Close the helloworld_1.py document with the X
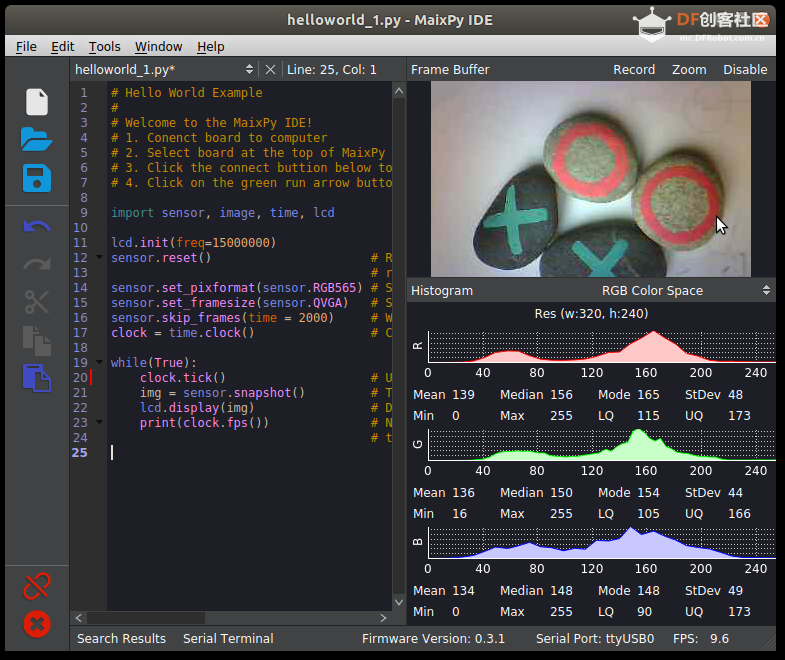The image size is (785, 660). [270, 70]
